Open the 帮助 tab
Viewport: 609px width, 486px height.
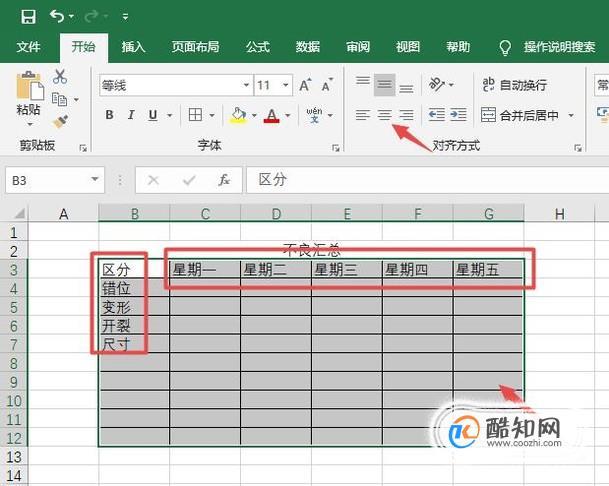(458, 47)
